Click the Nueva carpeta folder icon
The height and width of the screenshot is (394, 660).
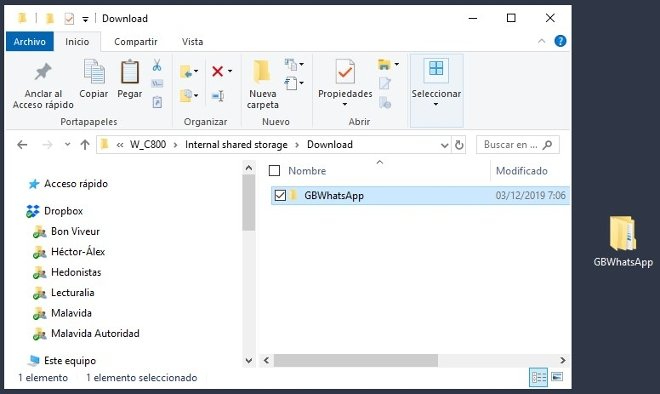(261, 72)
